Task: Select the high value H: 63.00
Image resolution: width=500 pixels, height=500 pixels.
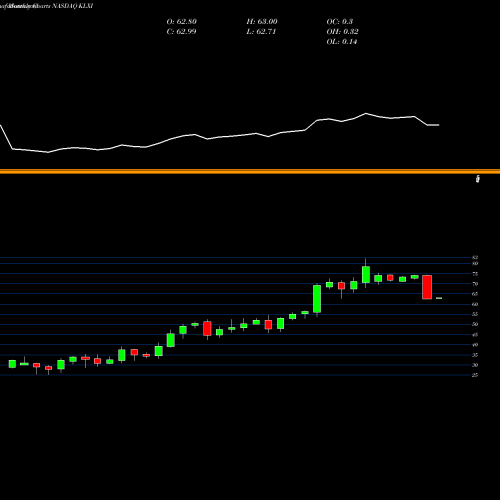Action: tap(262, 22)
